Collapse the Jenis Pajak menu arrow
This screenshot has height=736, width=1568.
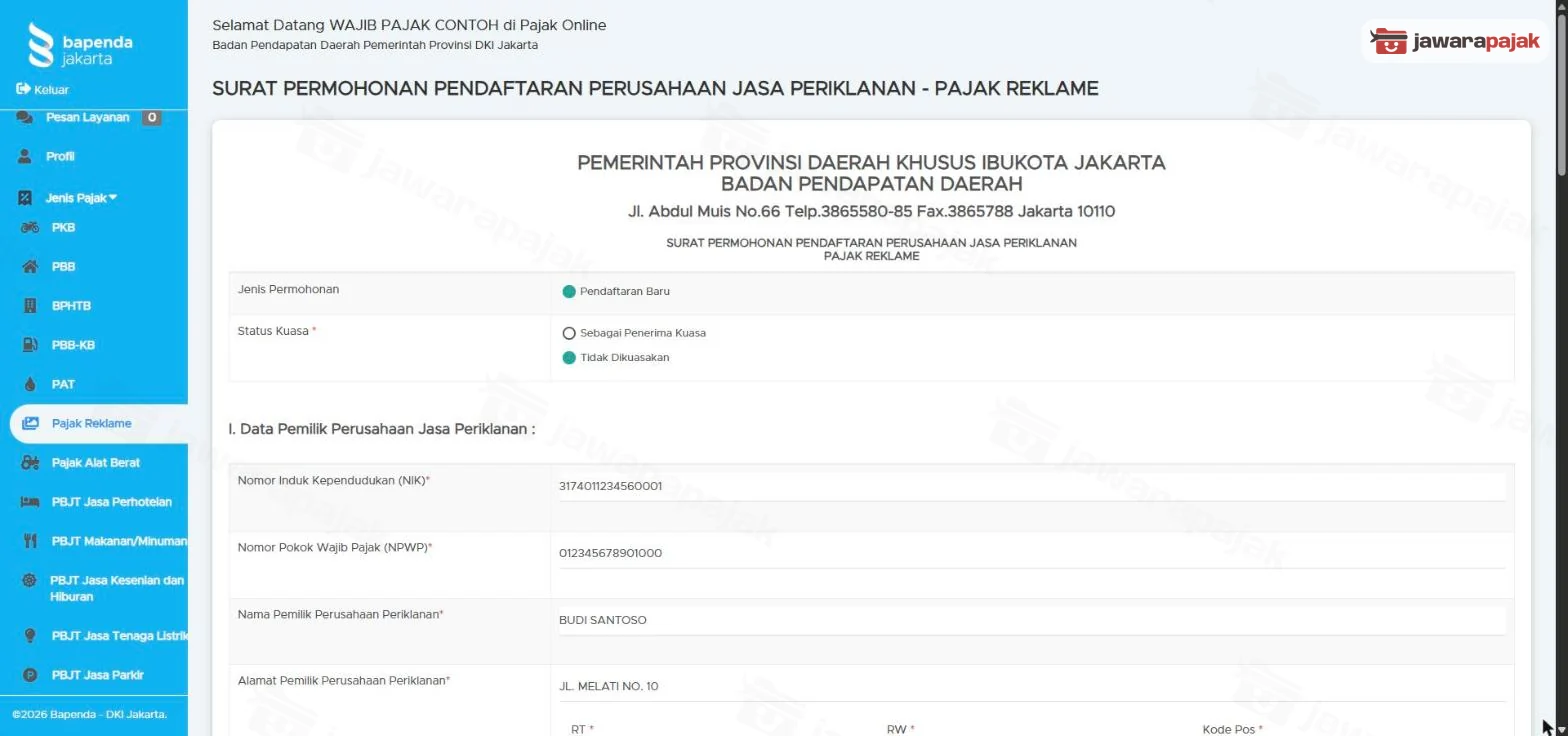click(x=113, y=197)
